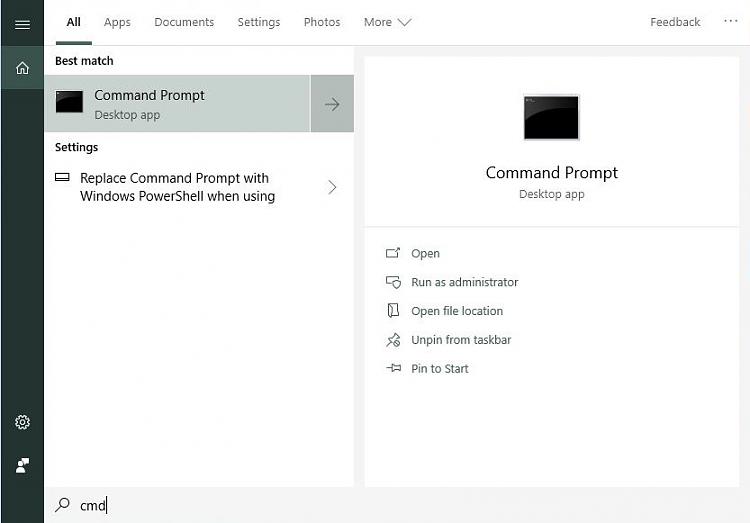Open the Settings gear in sidebar
The height and width of the screenshot is (523, 750).
click(x=22, y=422)
